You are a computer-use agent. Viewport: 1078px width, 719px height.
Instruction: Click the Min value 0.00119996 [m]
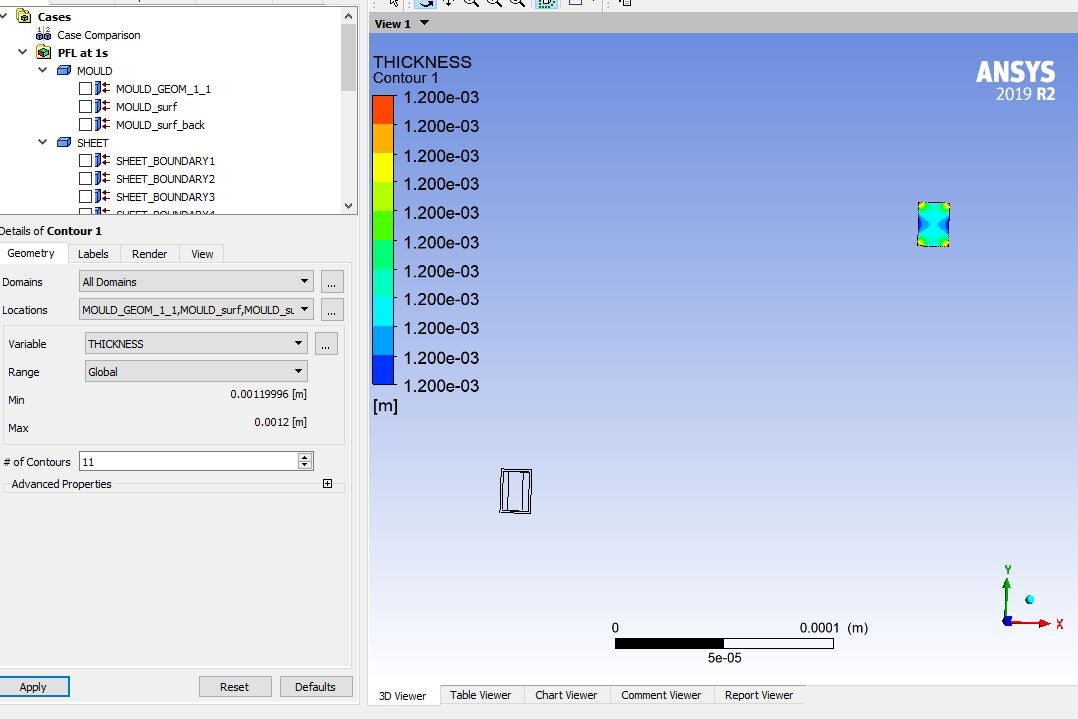(x=268, y=394)
